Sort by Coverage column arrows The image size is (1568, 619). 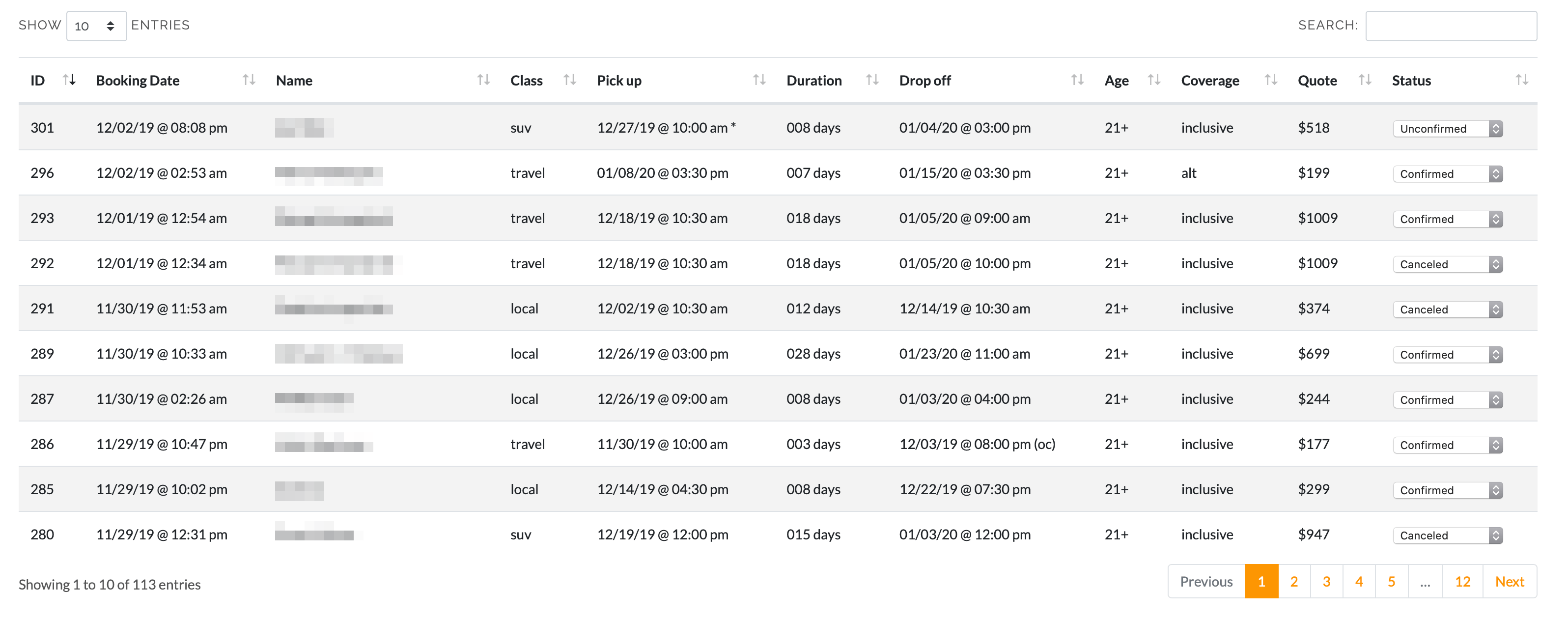[1270, 80]
